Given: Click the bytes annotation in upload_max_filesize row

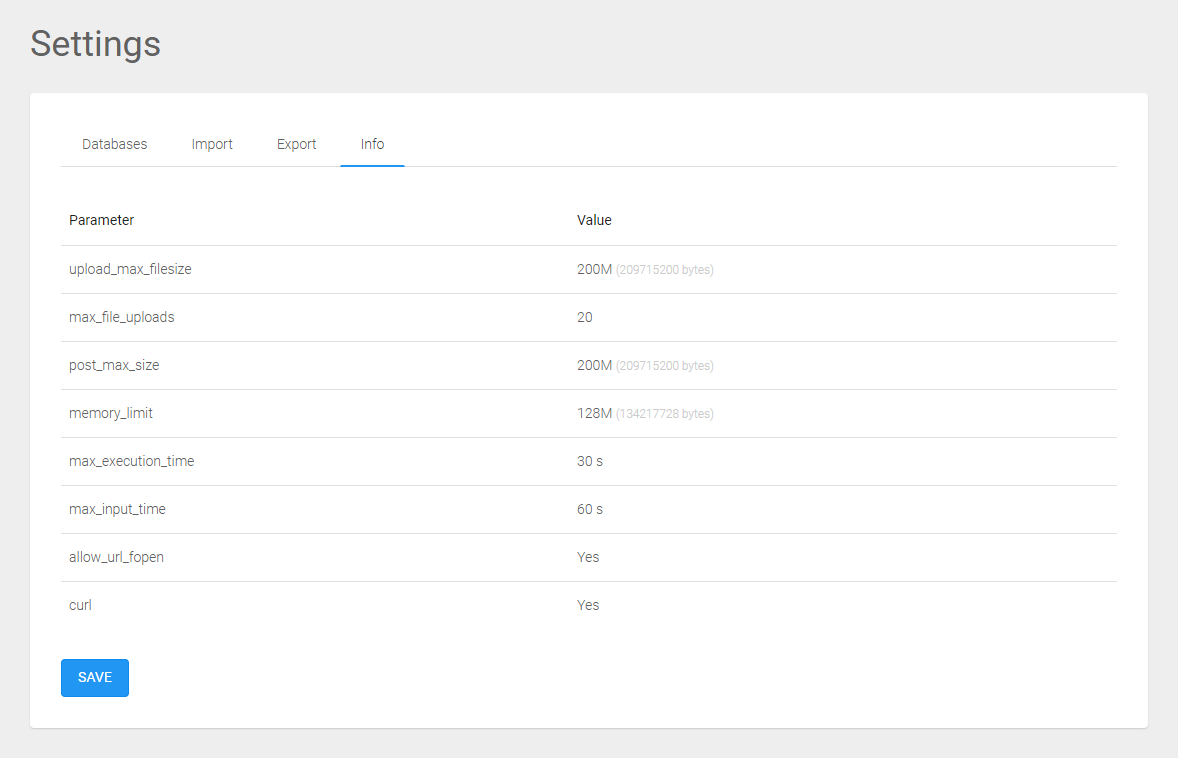Looking at the screenshot, I should (665, 270).
